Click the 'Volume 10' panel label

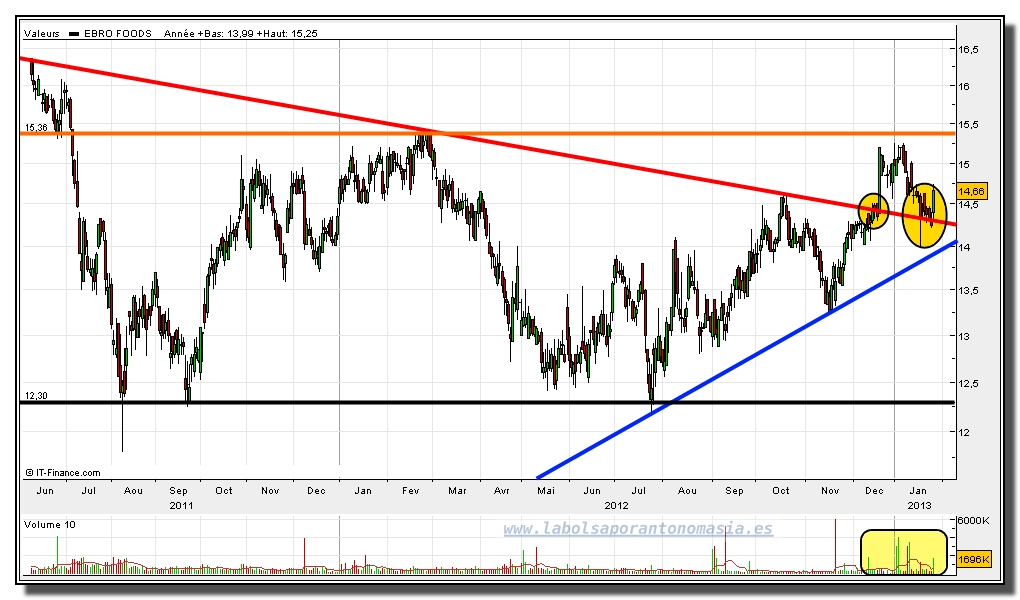pos(49,525)
